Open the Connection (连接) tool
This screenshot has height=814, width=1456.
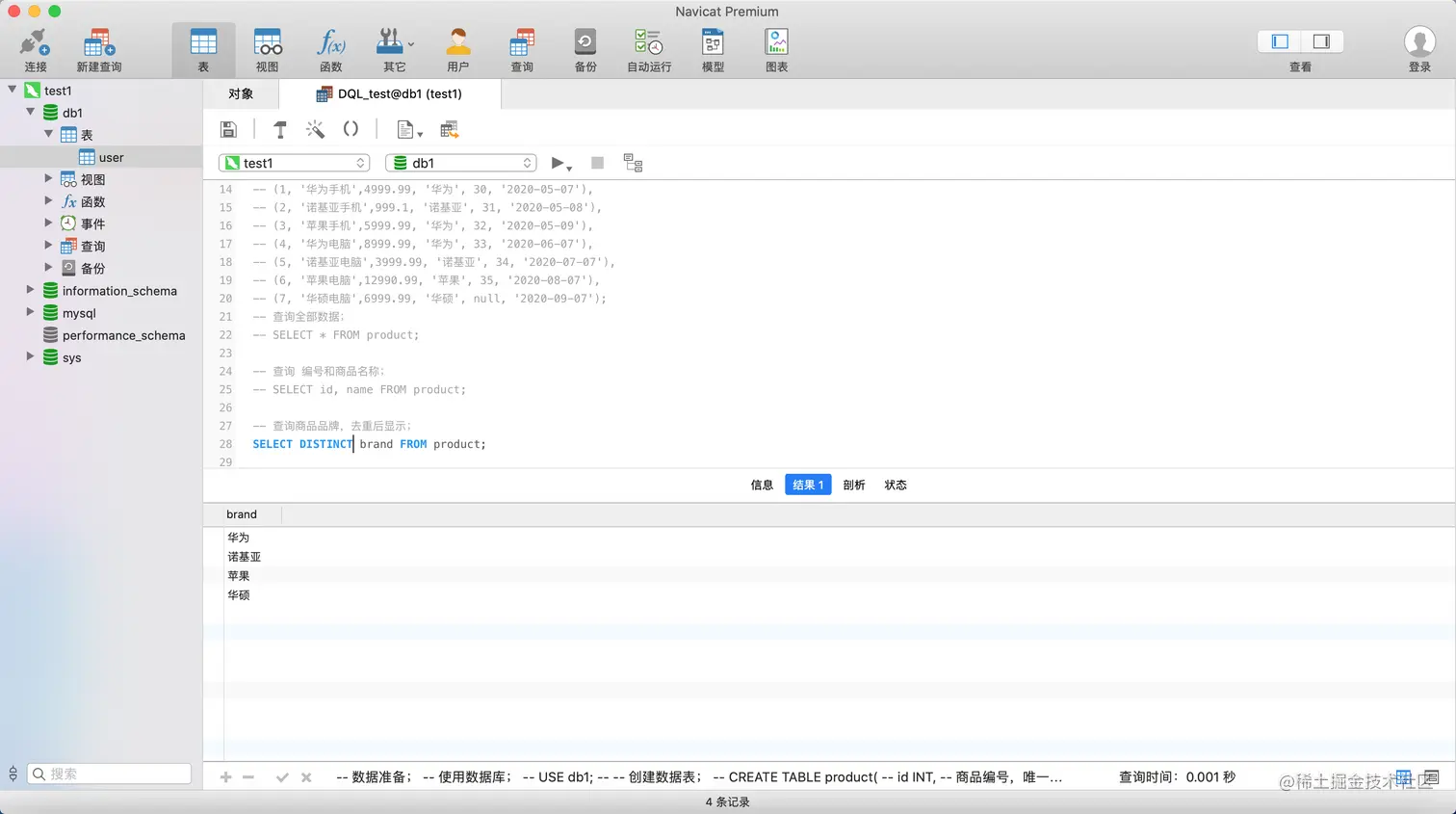coord(35,50)
